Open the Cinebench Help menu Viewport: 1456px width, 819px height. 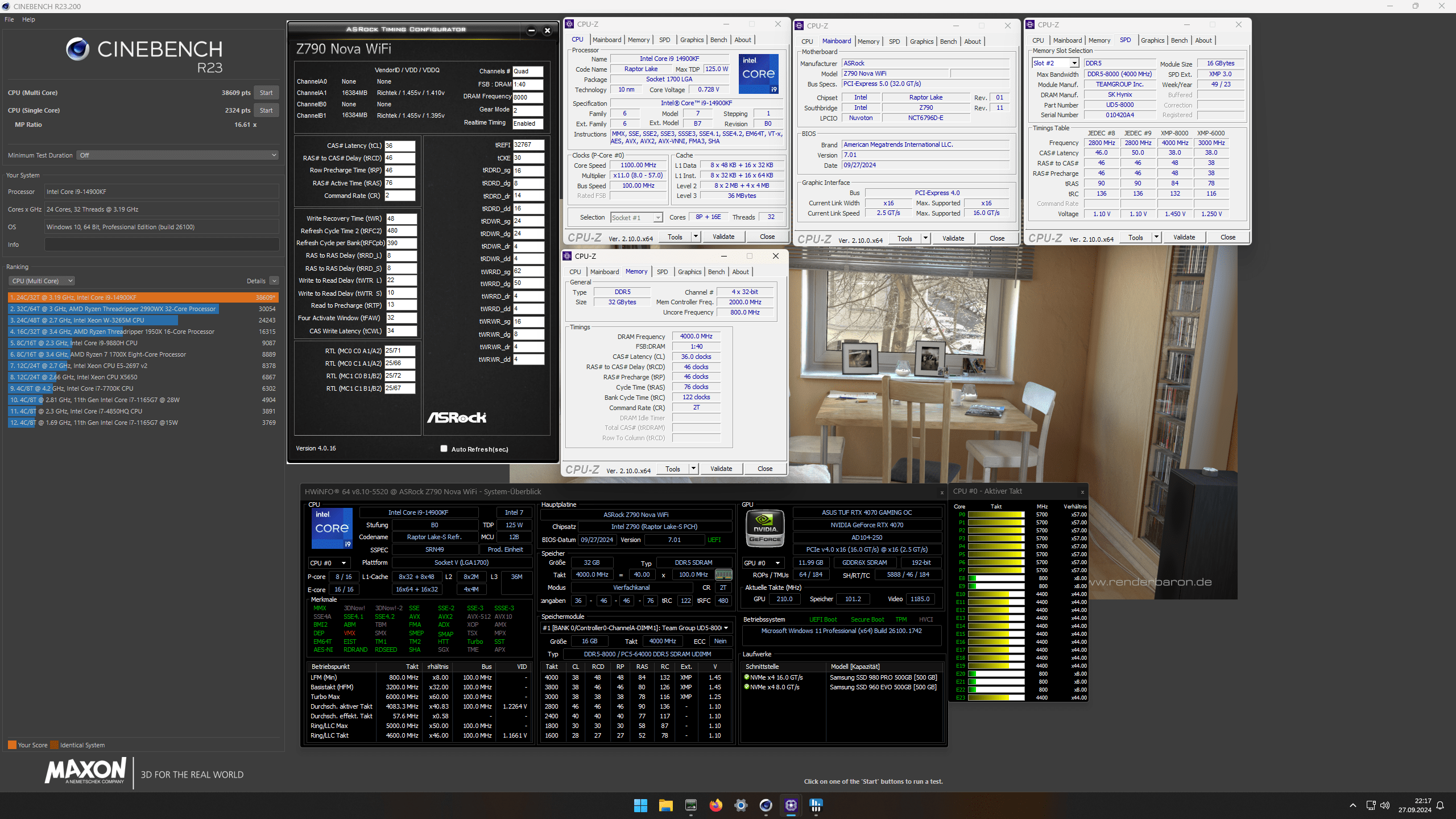pos(28,19)
